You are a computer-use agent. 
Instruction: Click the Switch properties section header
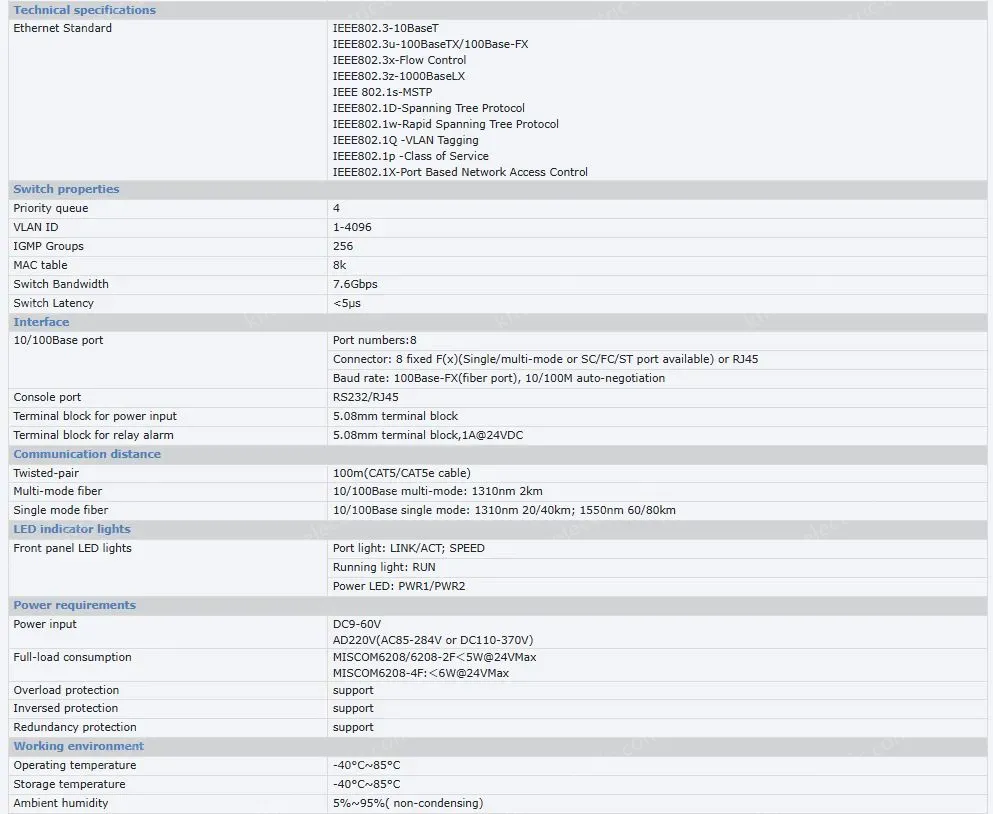pos(66,189)
